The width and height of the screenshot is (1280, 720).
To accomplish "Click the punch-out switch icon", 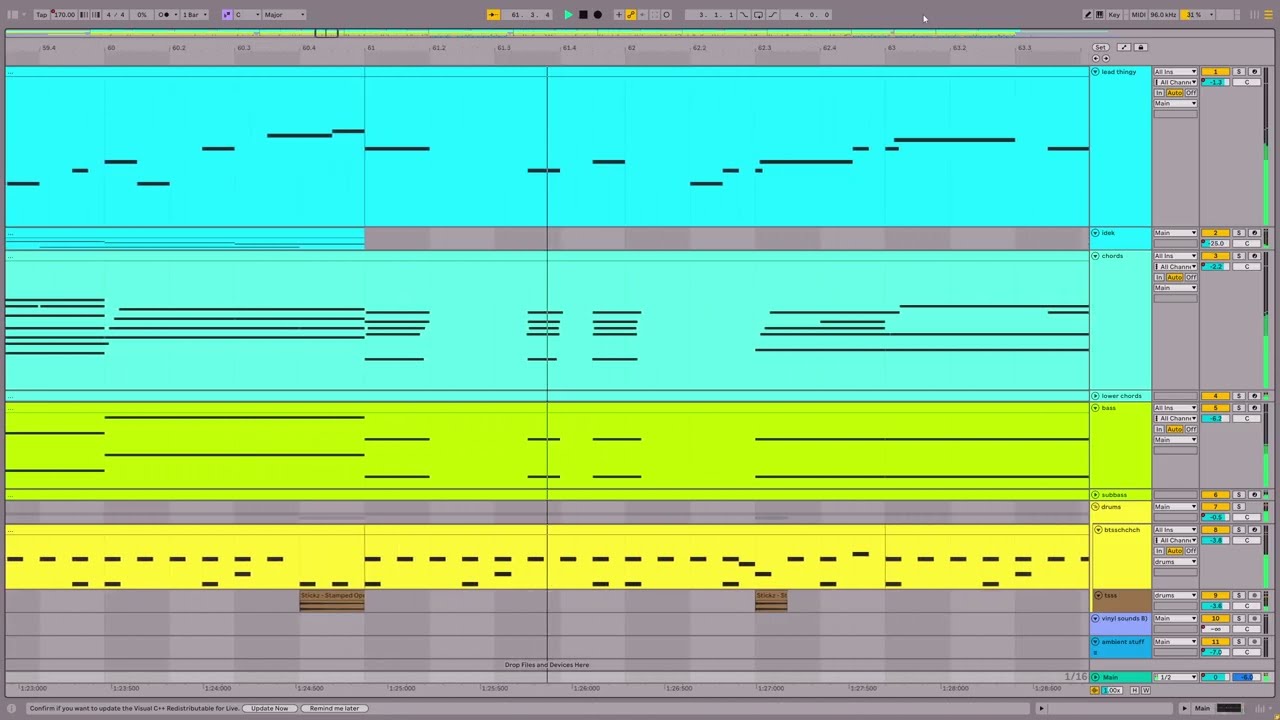I will (x=772, y=14).
